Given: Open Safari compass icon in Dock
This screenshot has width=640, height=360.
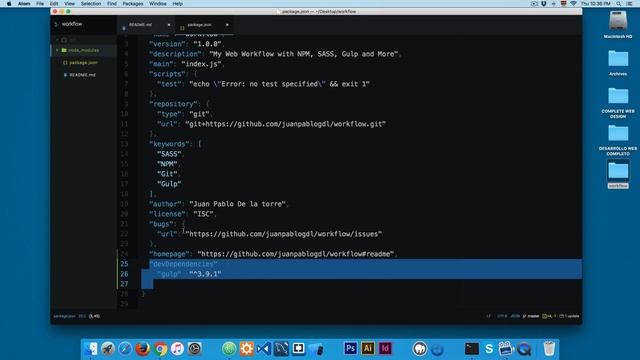Looking at the screenshot, I should [125, 349].
